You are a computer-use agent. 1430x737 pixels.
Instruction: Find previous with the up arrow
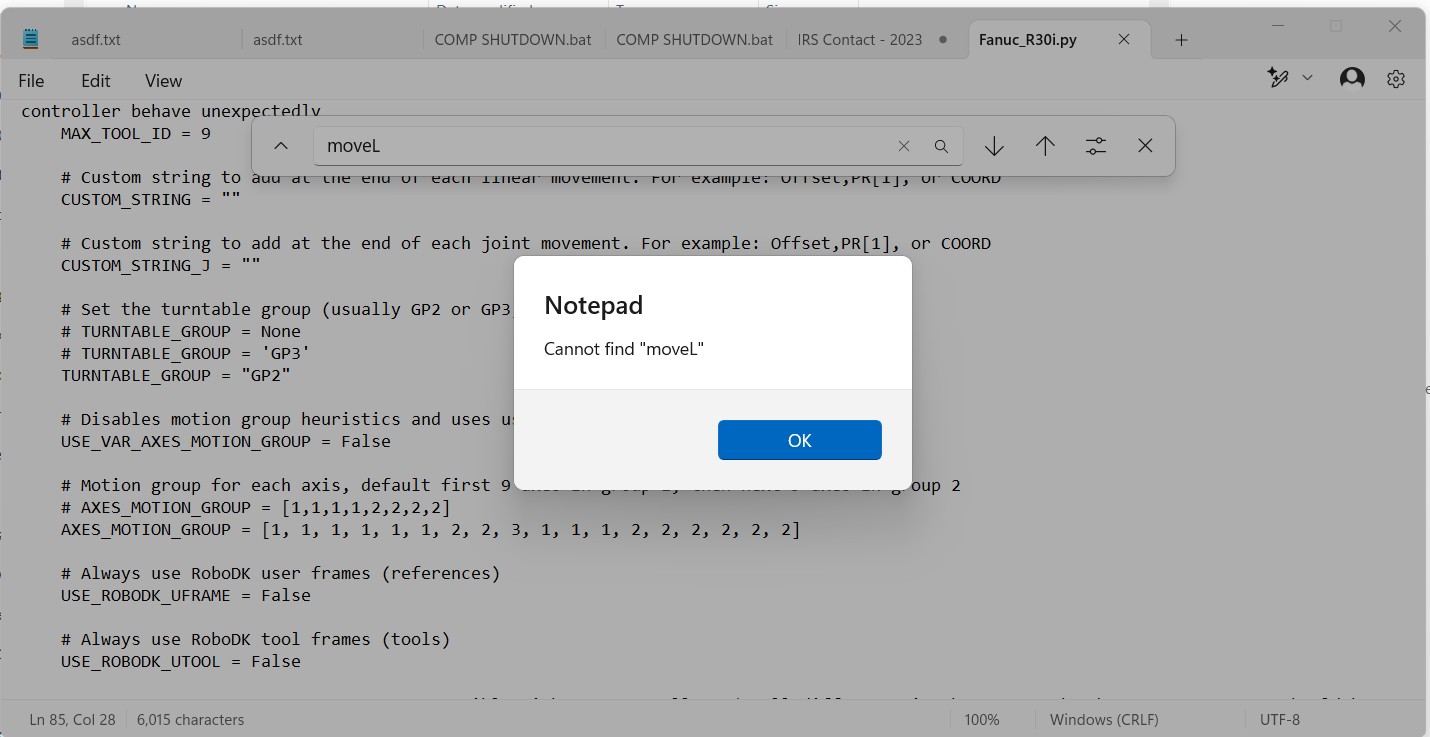[x=1045, y=146]
